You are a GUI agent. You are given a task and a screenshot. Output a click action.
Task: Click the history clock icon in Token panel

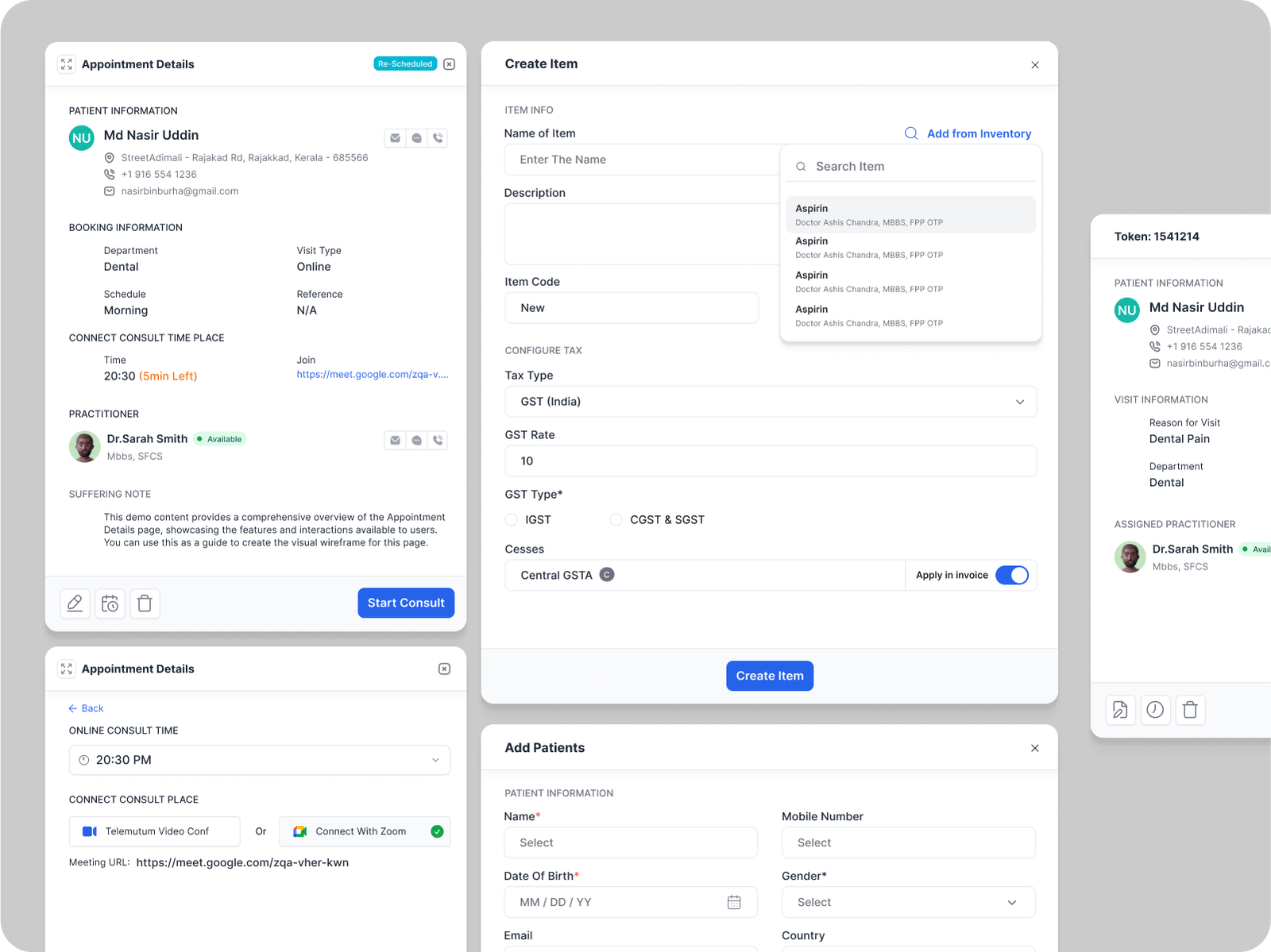click(1155, 710)
